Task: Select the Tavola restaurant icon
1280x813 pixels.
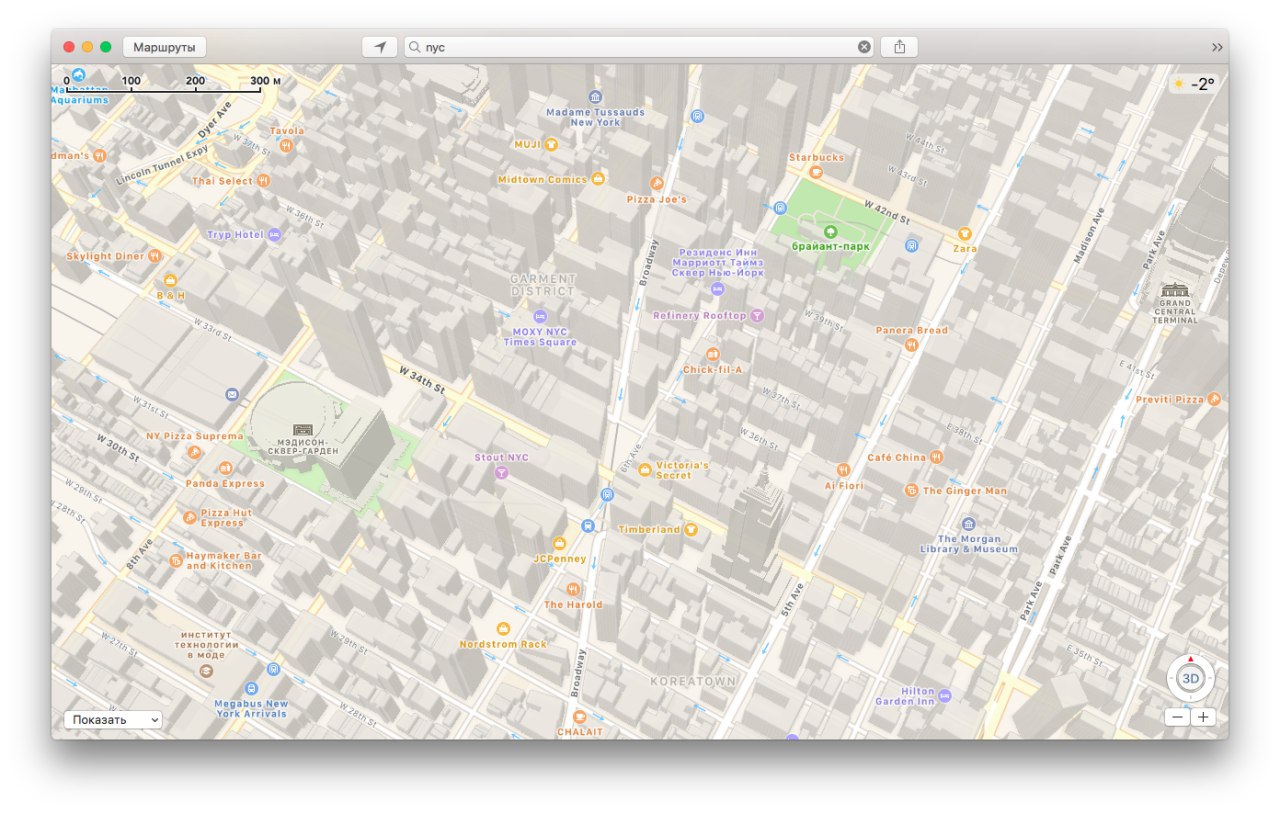Action: 286,145
